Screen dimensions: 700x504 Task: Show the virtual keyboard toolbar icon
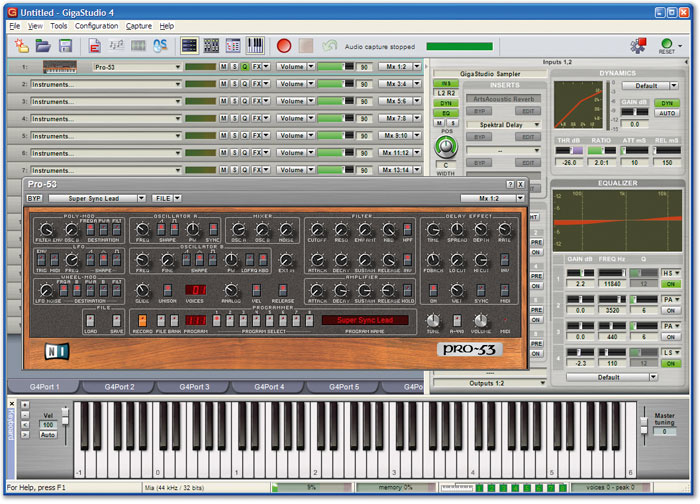255,46
